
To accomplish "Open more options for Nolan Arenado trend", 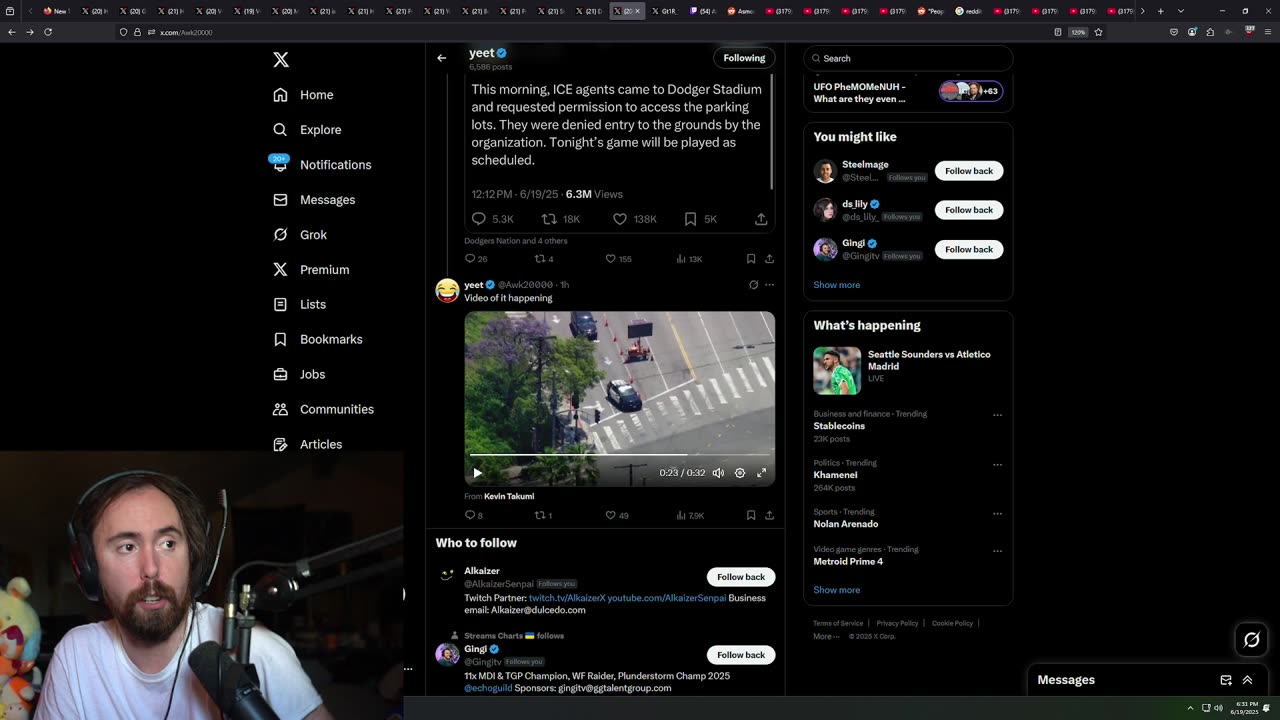I will click(x=997, y=513).
